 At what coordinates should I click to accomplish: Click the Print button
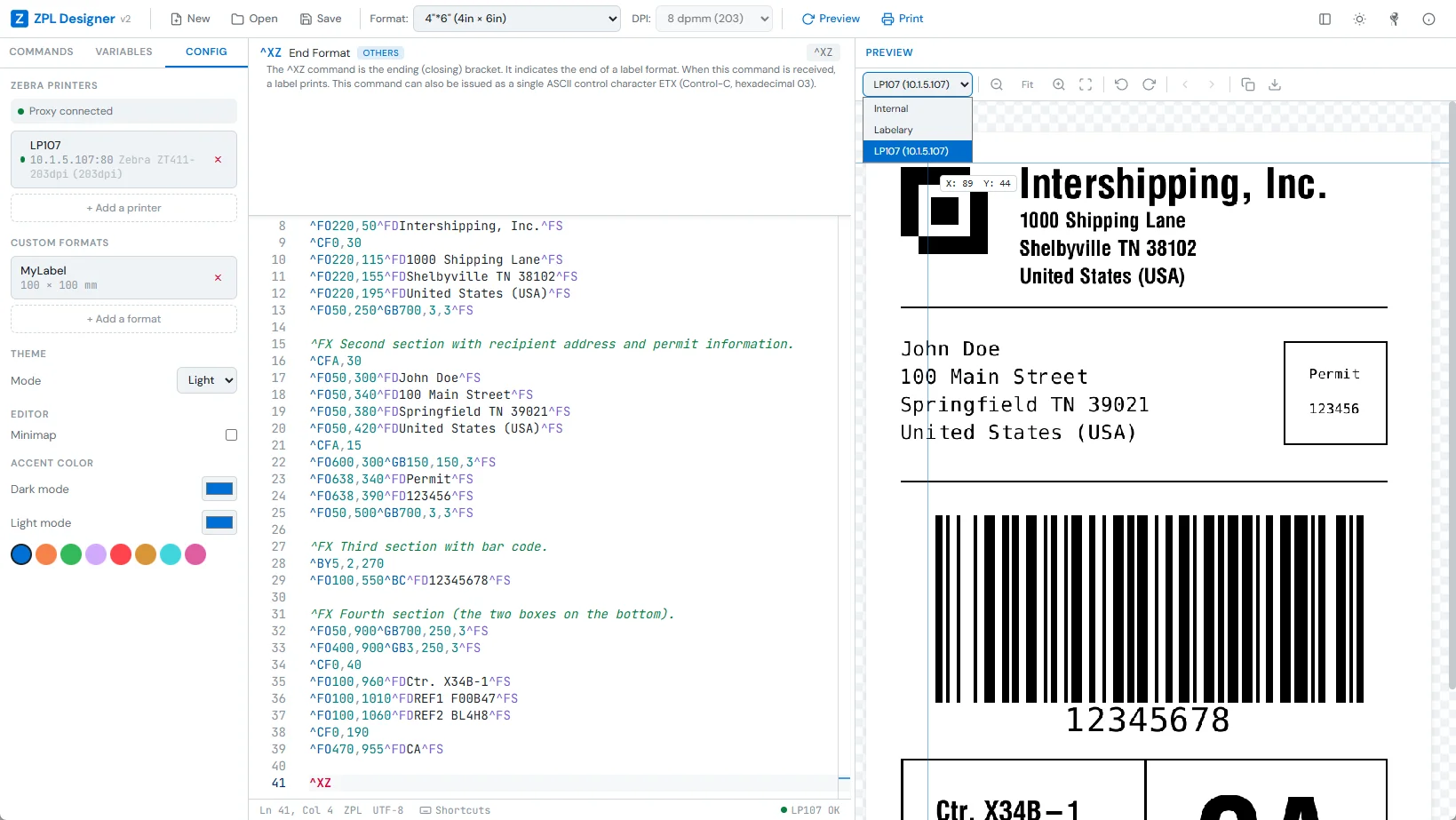[x=902, y=19]
